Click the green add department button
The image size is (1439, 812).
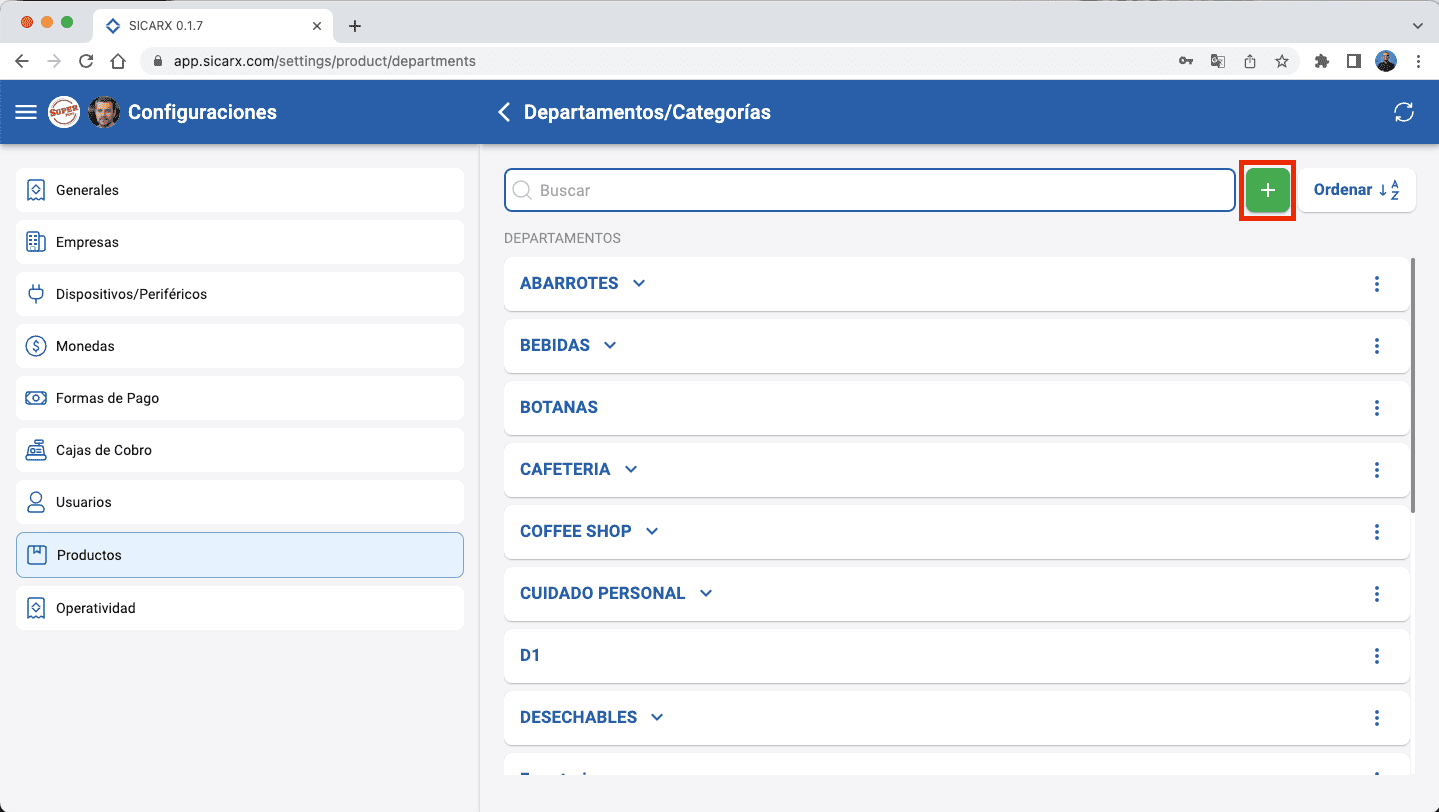pos(1267,190)
